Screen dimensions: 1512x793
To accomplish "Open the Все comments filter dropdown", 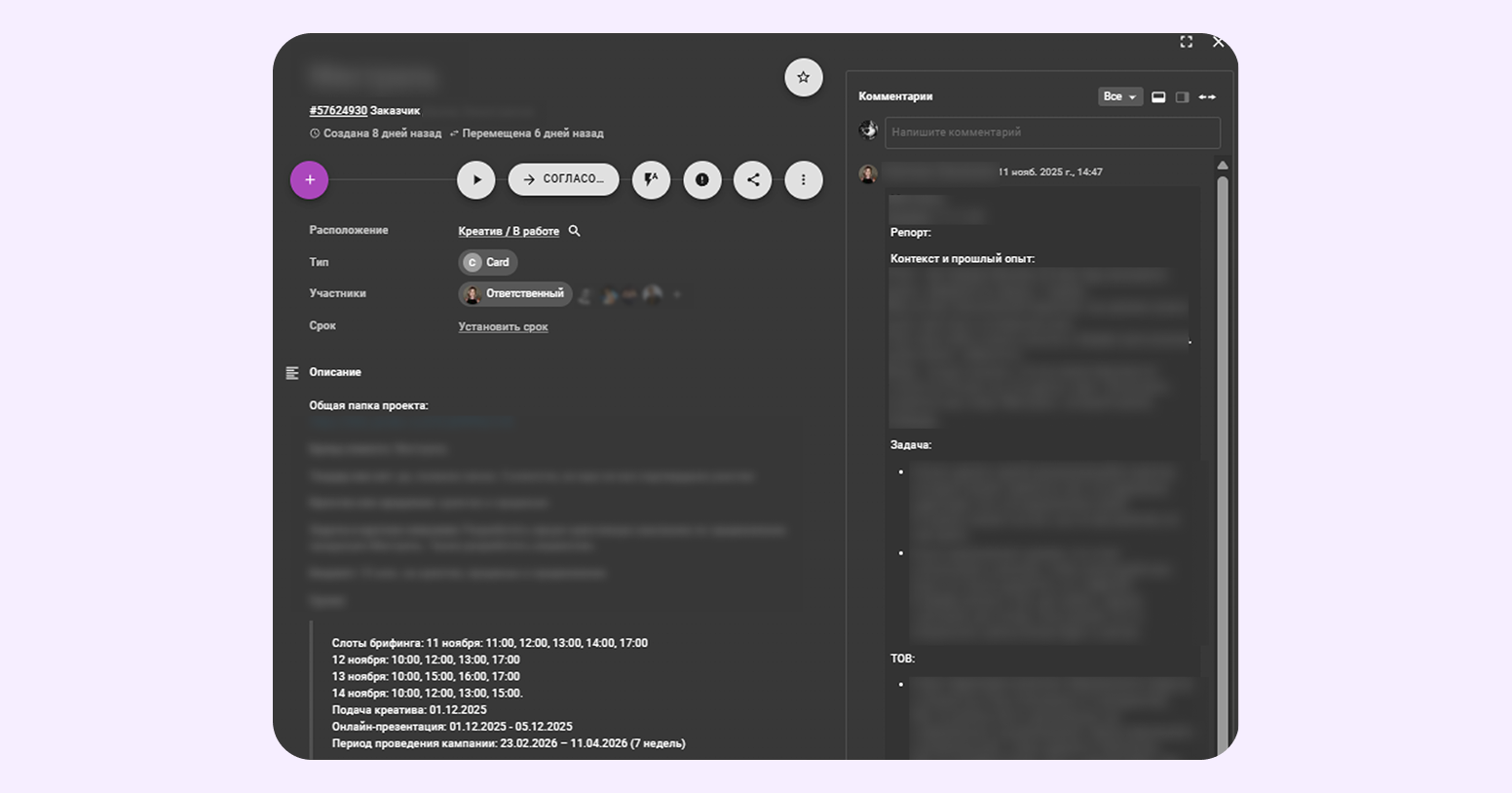I will click(x=1119, y=97).
